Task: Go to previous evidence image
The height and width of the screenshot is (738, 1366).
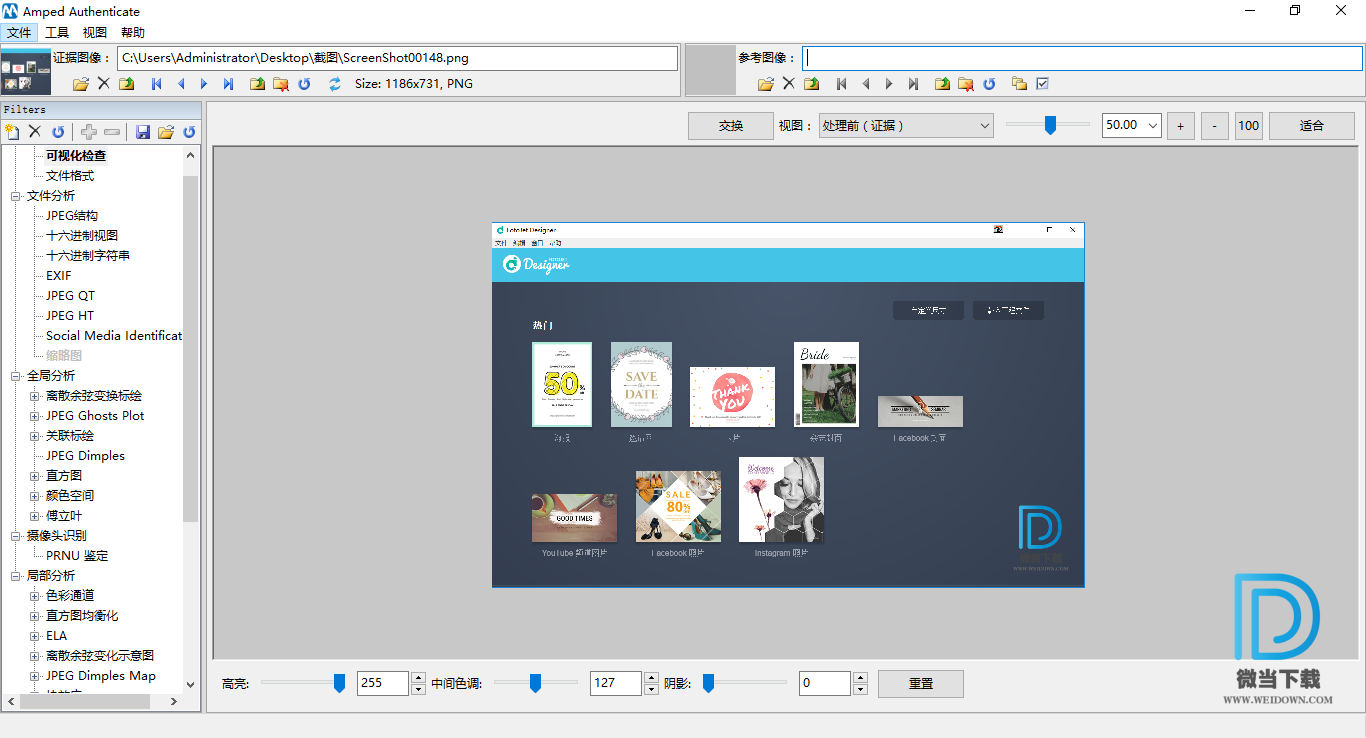Action: pyautogui.click(x=181, y=84)
